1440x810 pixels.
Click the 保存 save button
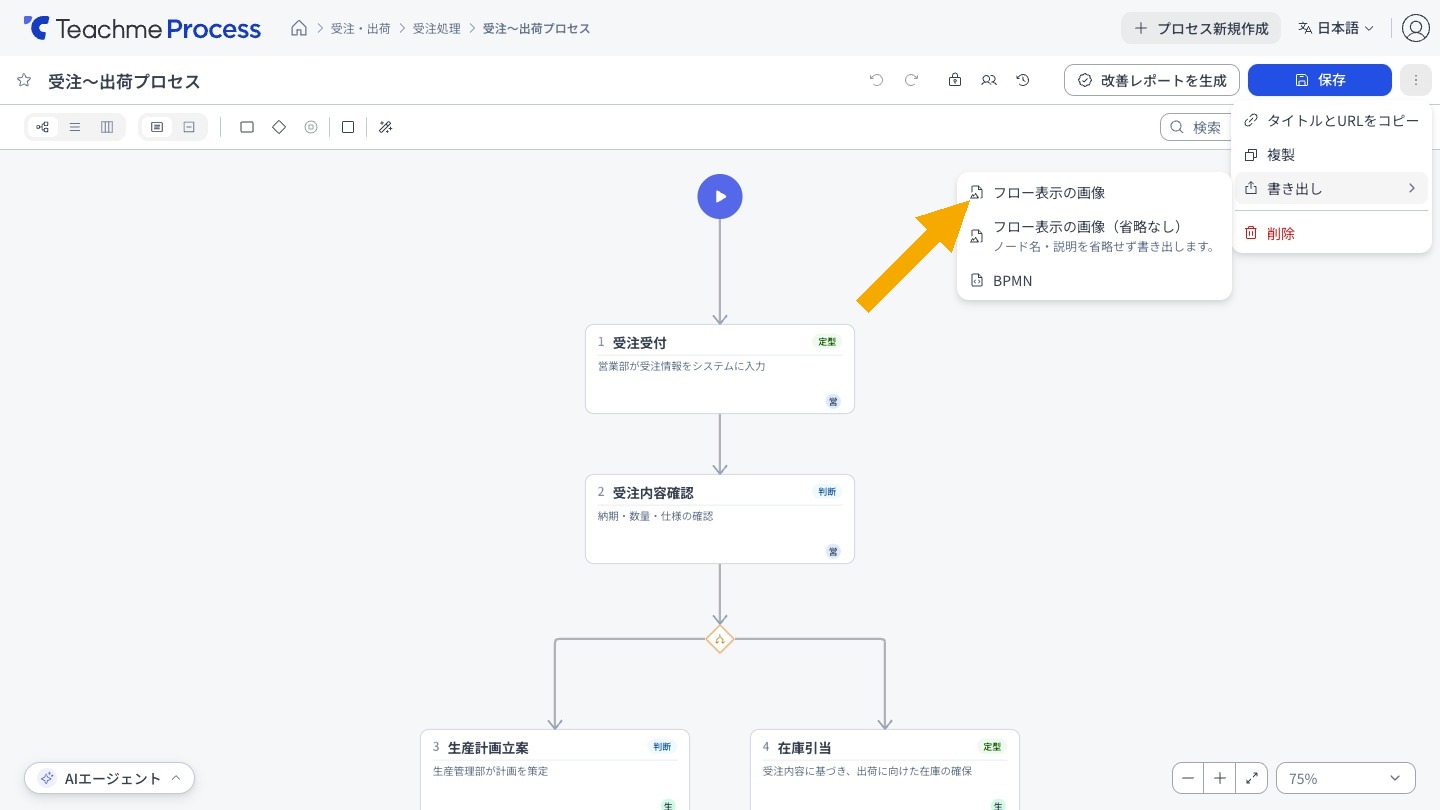pos(1320,80)
